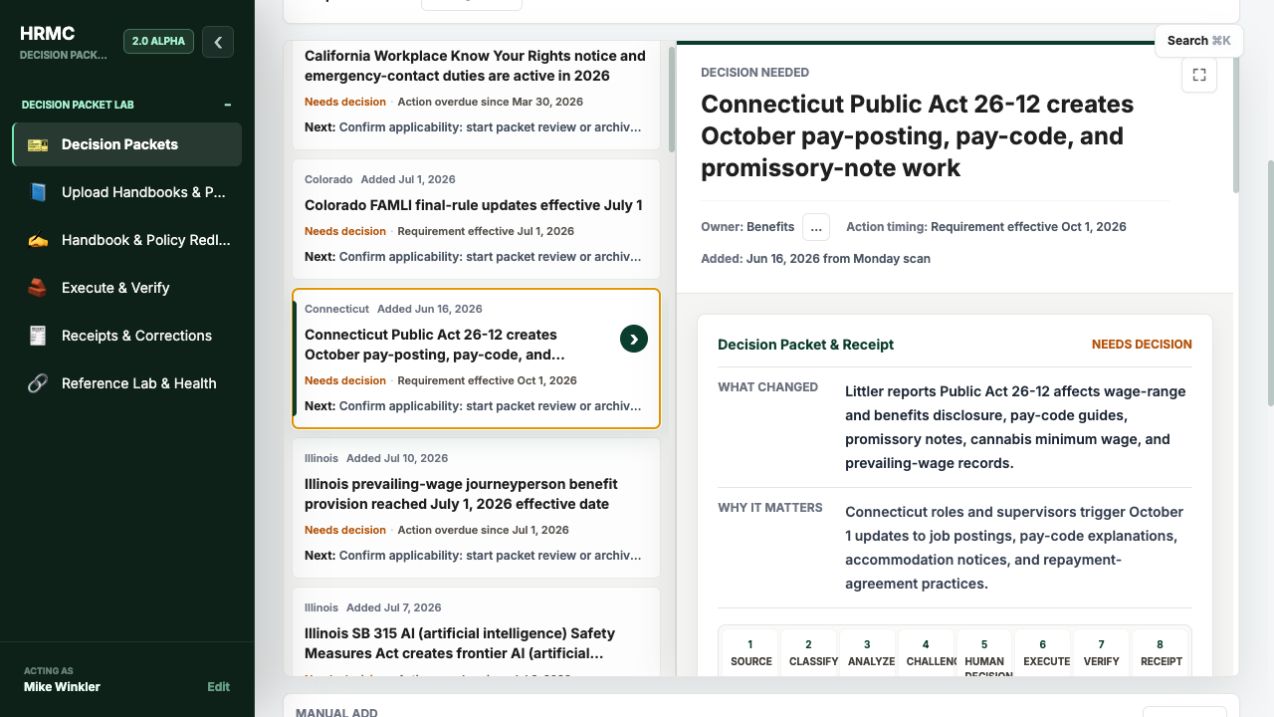Click the Execute & Verify icon
This screenshot has height=717, width=1274.
[38, 288]
